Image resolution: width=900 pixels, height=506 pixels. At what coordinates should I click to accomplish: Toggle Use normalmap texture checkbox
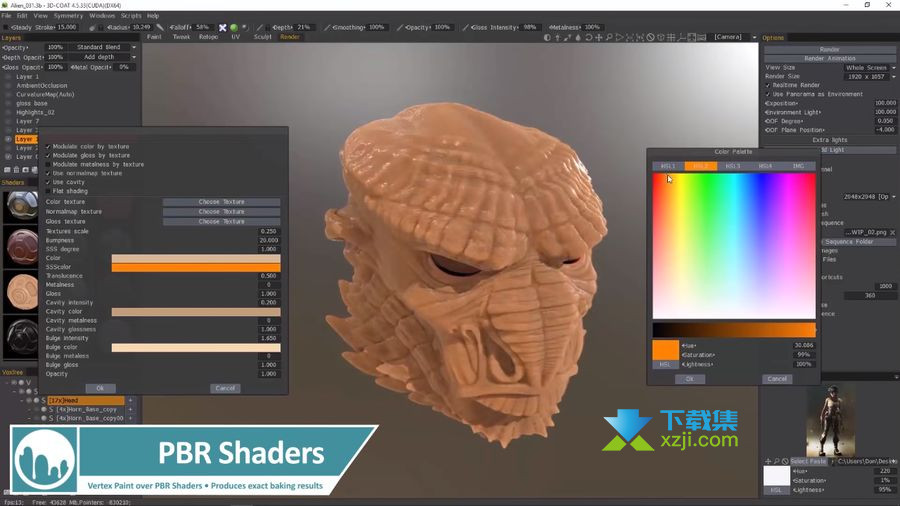click(48, 173)
